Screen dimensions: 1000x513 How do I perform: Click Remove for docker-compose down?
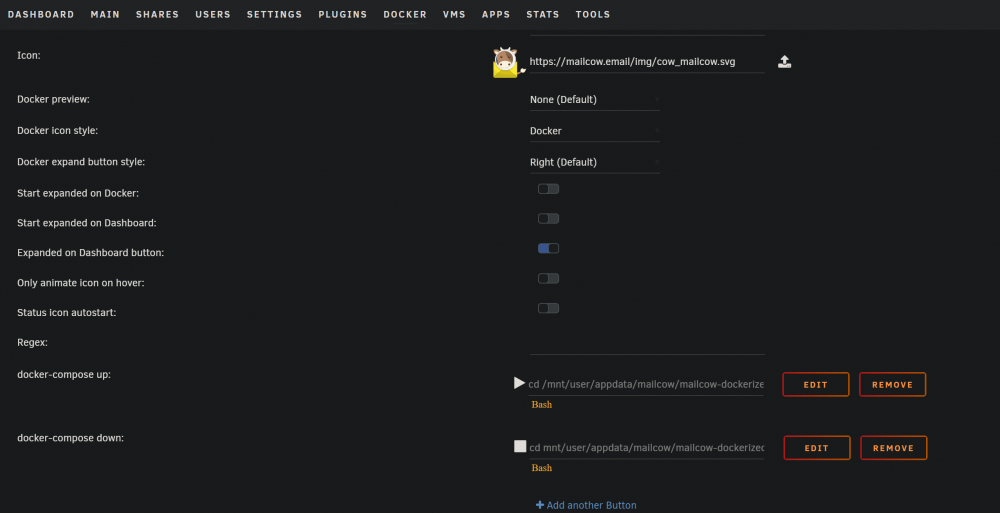(893, 448)
